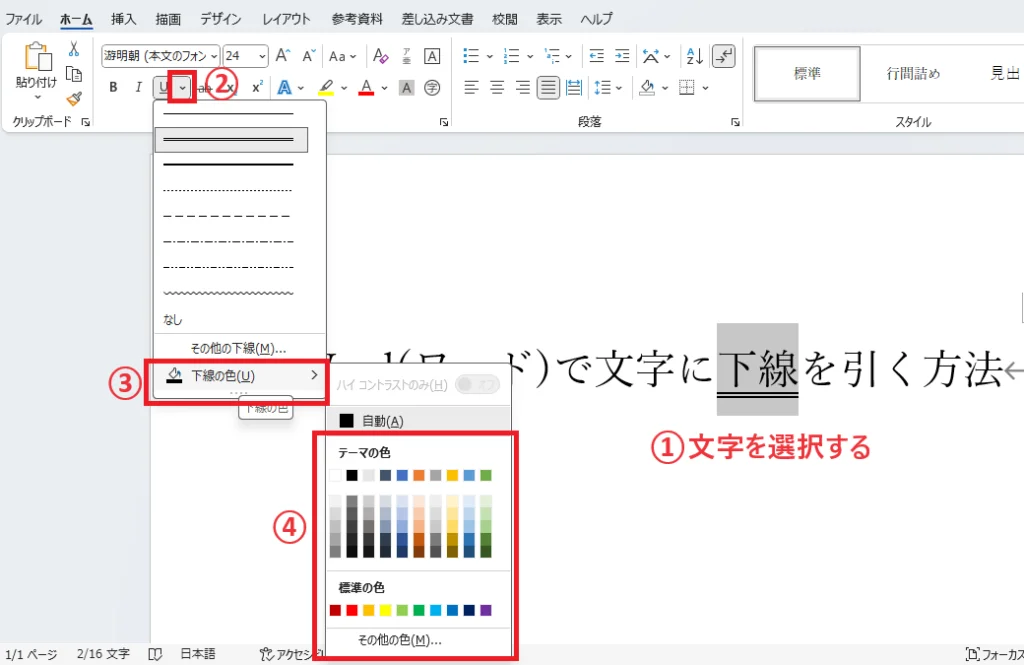Screen dimensions: 1024x665
Task: Increase font size with A^ button
Action: tap(283, 56)
